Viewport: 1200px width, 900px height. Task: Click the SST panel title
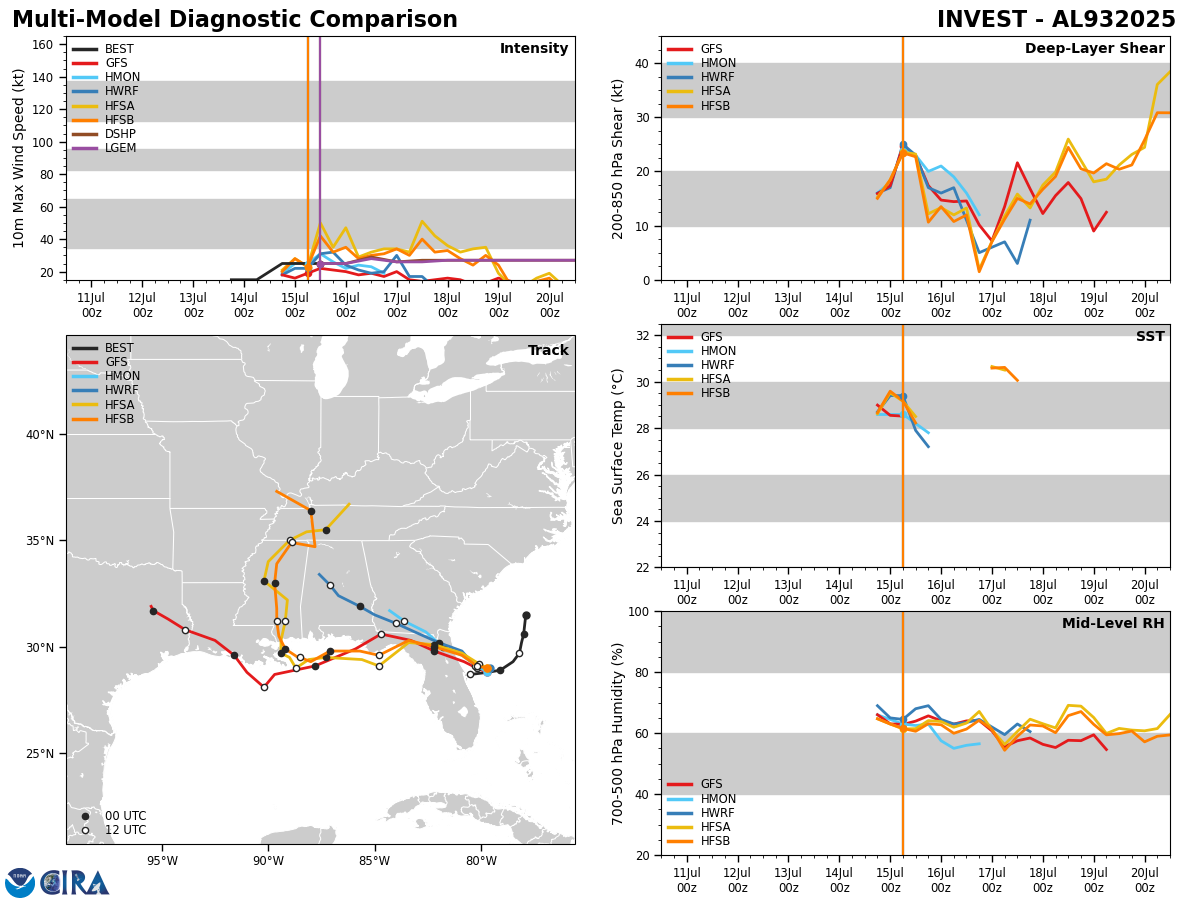[x=1149, y=337]
